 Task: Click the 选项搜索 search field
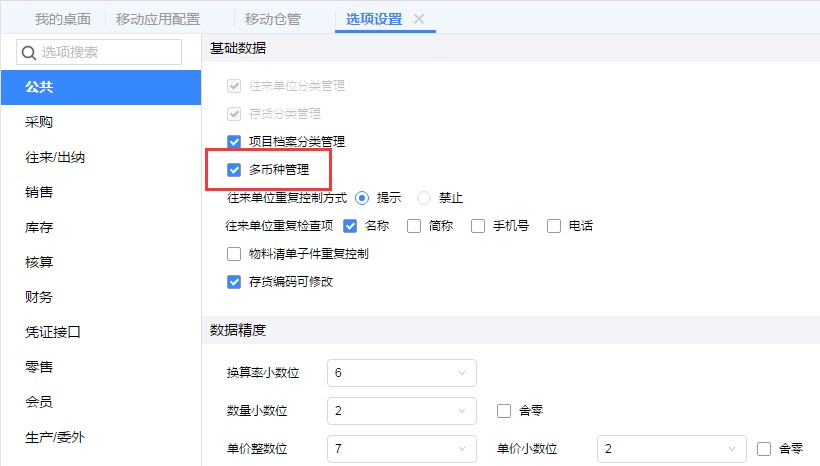pos(107,53)
